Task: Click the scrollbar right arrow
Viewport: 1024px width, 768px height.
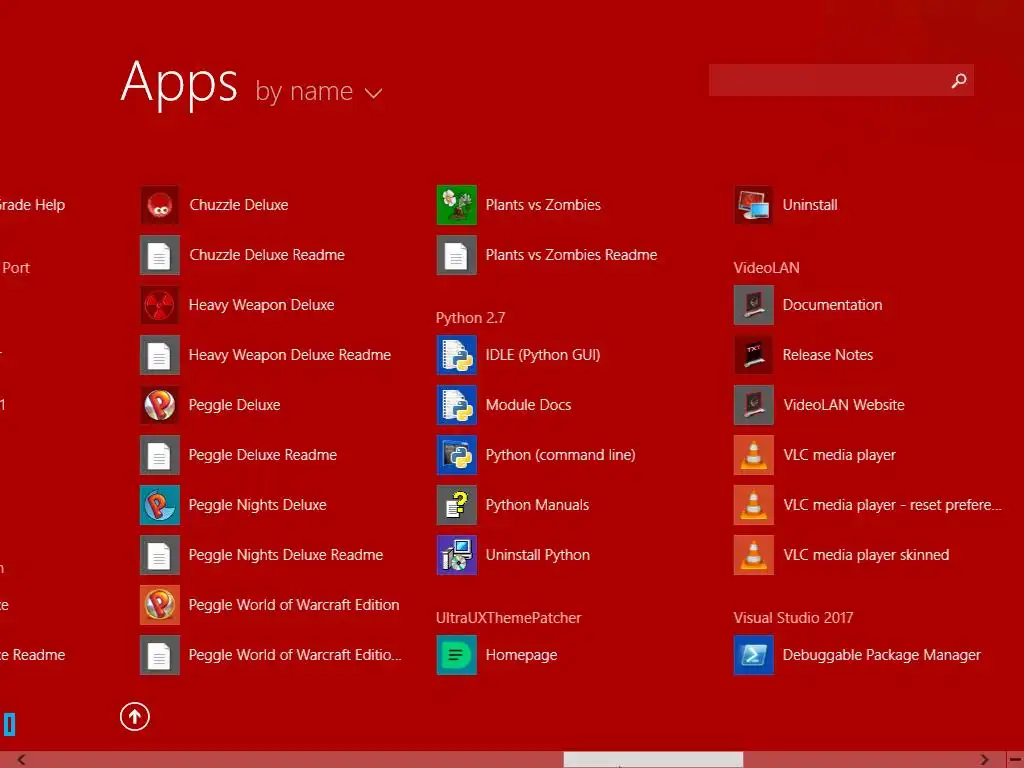Action: (984, 760)
